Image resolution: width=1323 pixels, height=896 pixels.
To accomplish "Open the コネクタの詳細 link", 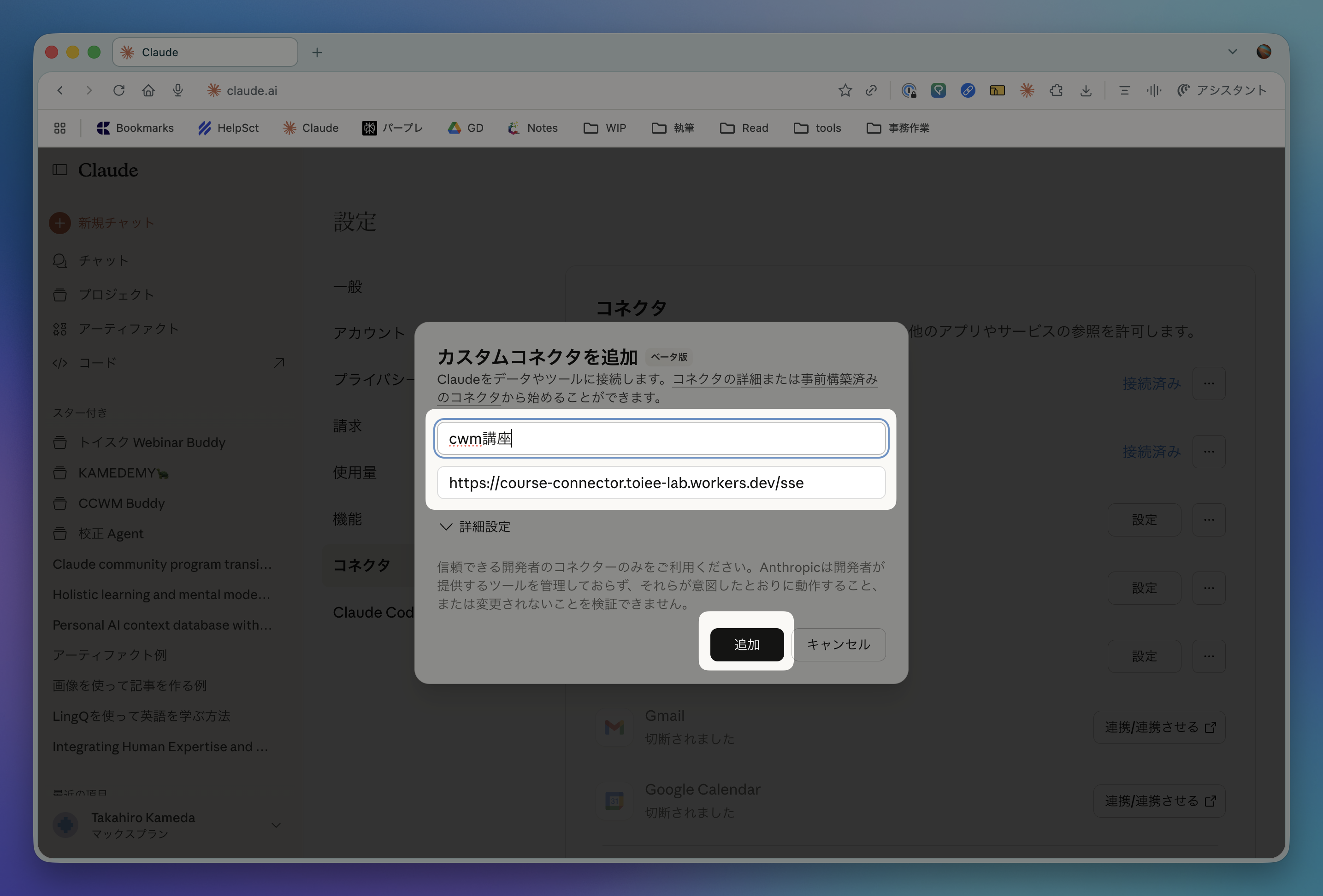I will point(717,379).
